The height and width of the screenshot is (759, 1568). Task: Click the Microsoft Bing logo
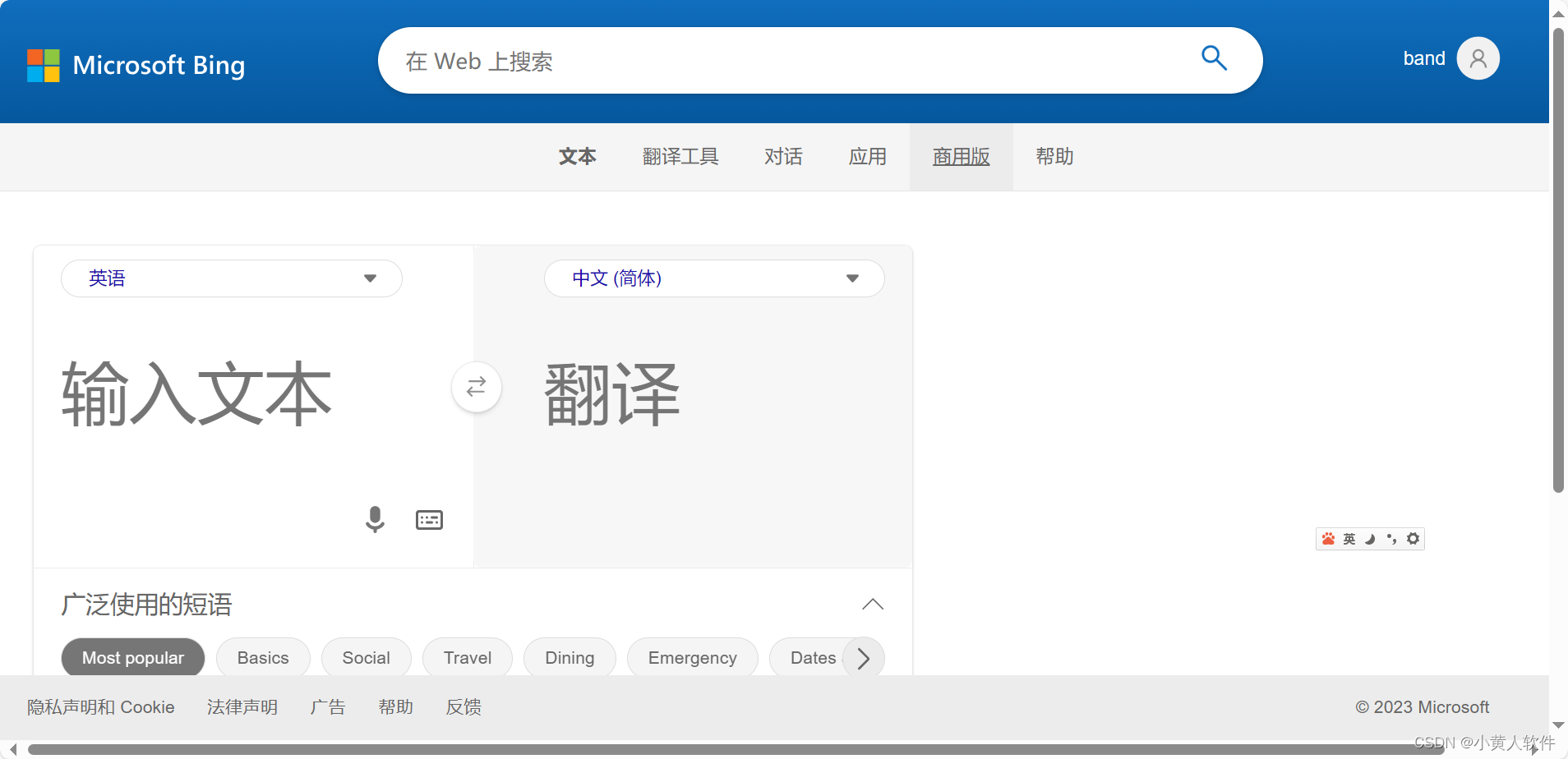[x=136, y=65]
